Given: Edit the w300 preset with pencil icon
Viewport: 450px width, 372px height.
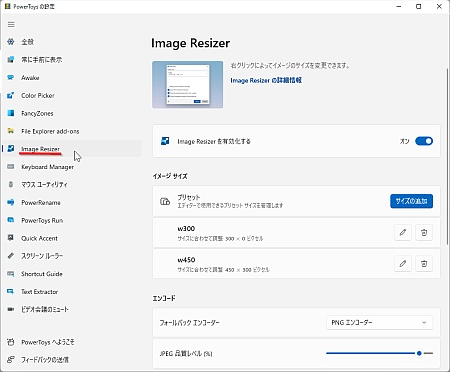Looking at the screenshot, I should point(403,232).
